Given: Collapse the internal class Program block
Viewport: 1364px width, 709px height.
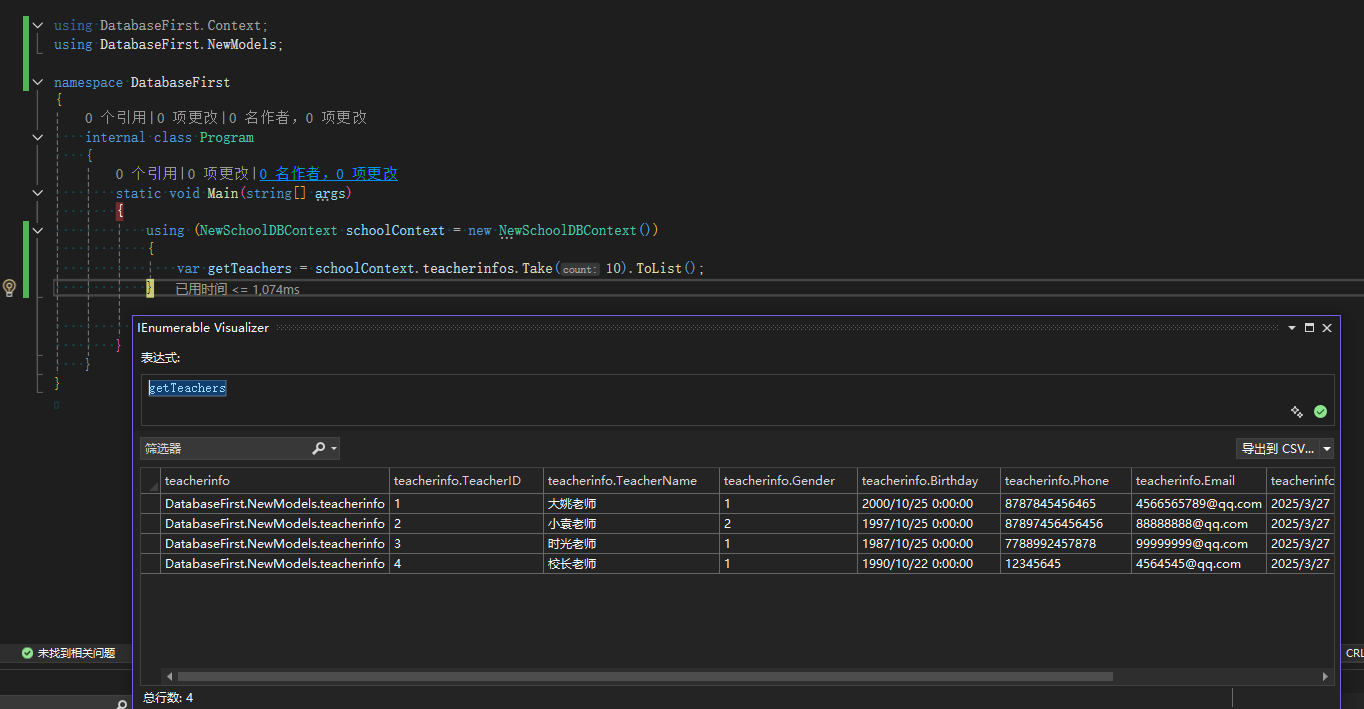Looking at the screenshot, I should (x=38, y=137).
